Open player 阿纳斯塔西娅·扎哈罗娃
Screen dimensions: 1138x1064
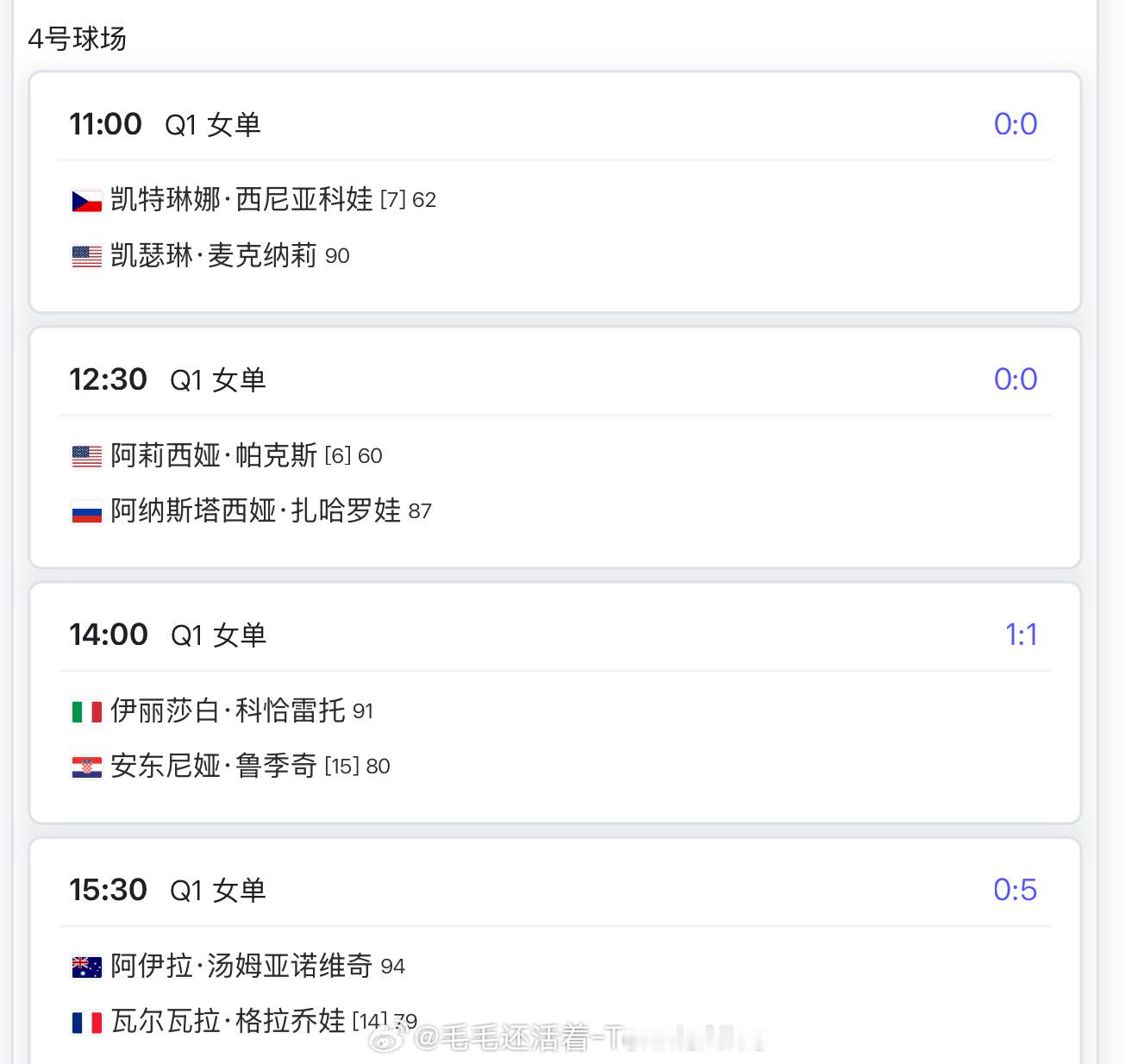point(255,510)
